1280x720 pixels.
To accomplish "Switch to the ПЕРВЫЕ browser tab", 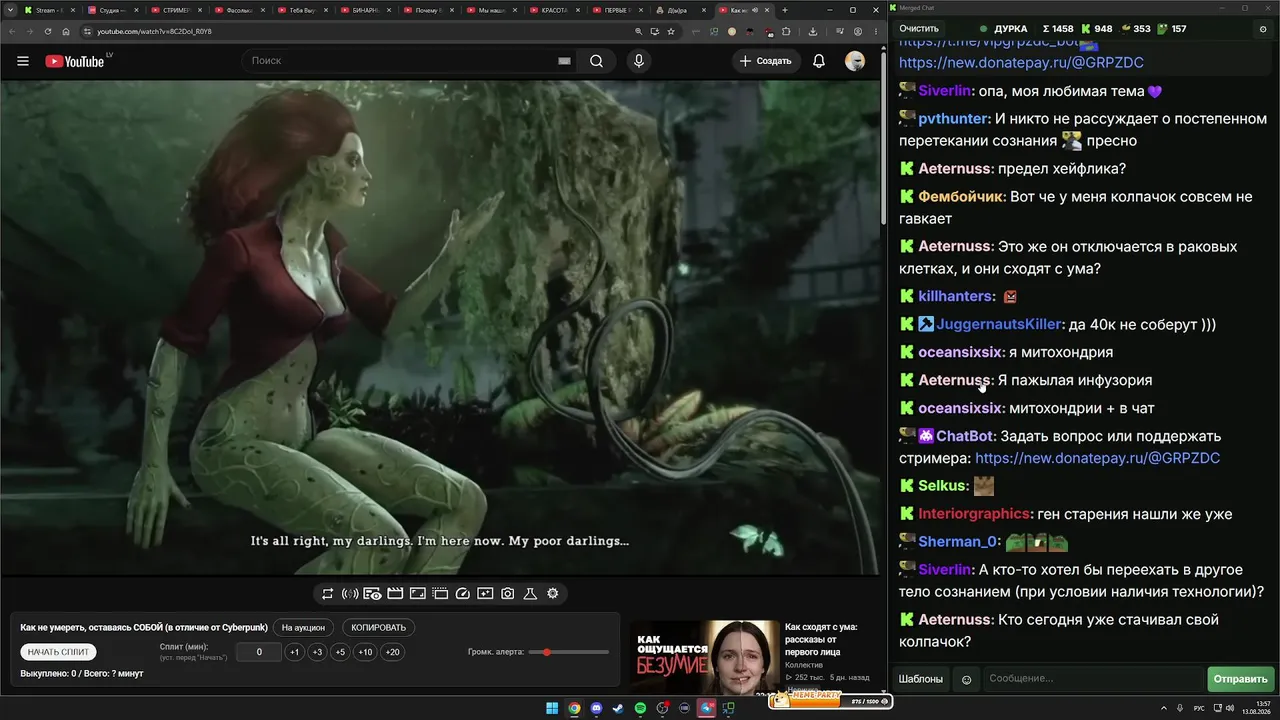I will [x=618, y=10].
